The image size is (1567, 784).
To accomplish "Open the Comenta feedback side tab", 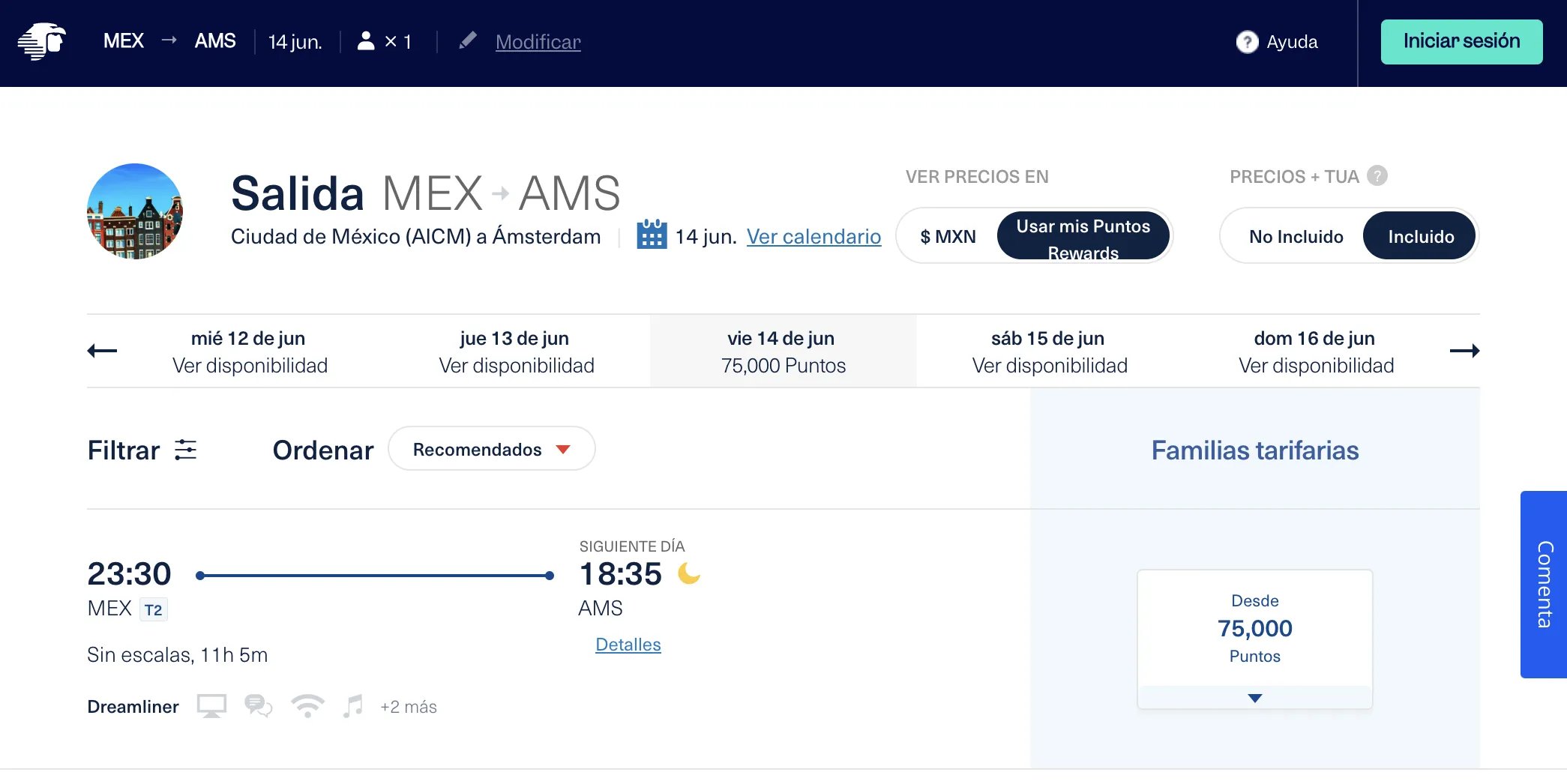I will click(x=1544, y=585).
